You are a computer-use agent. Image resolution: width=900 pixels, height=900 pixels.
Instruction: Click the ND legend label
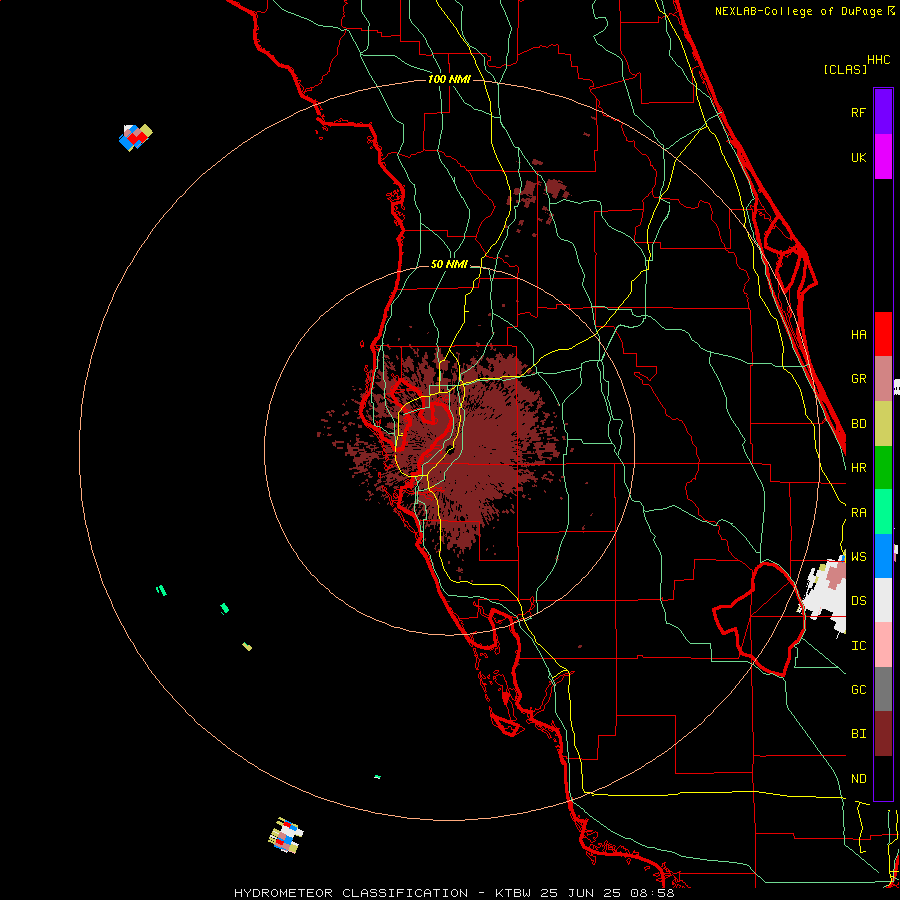(858, 779)
